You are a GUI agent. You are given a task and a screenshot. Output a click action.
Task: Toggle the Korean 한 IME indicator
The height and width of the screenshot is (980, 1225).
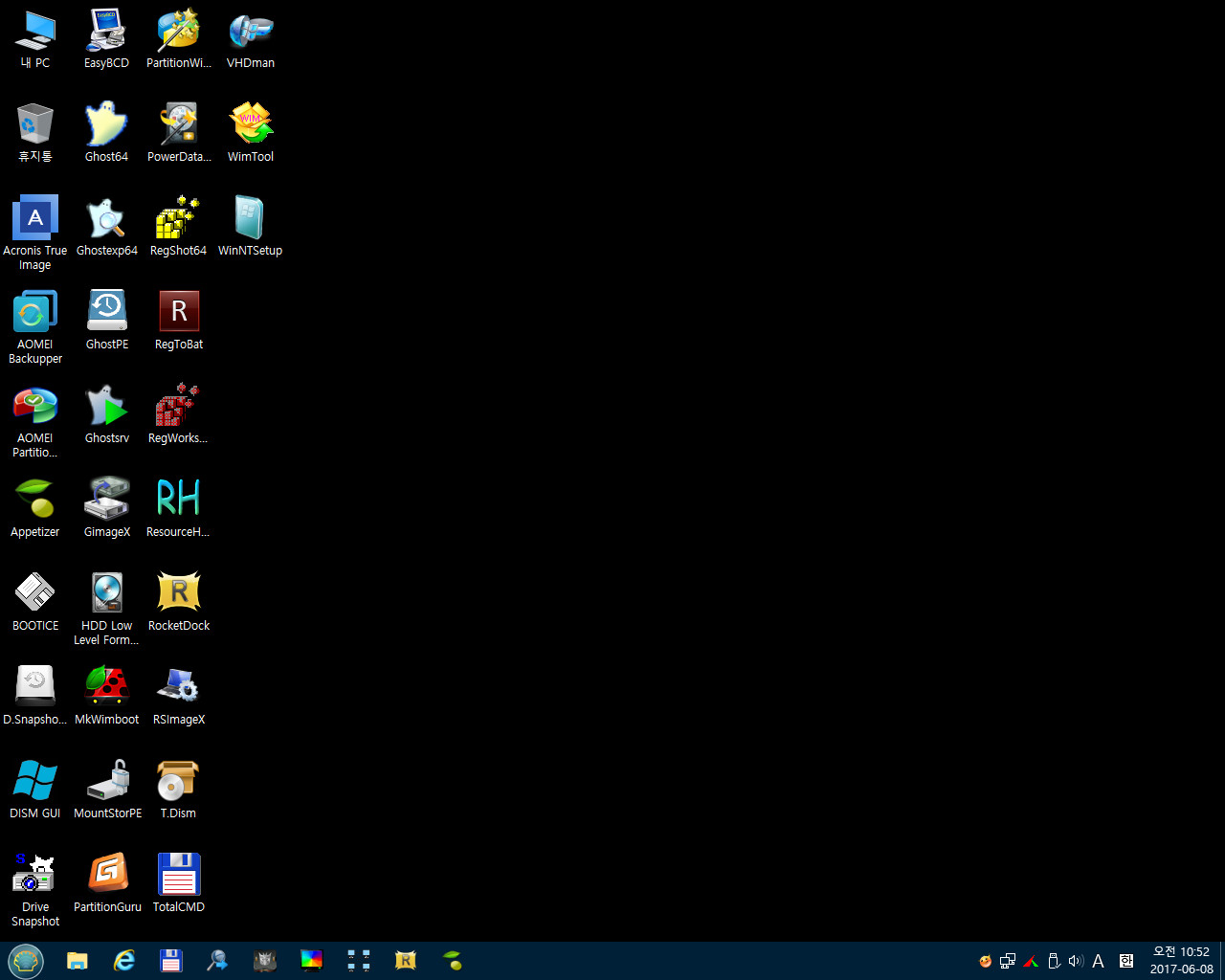pos(1126,961)
